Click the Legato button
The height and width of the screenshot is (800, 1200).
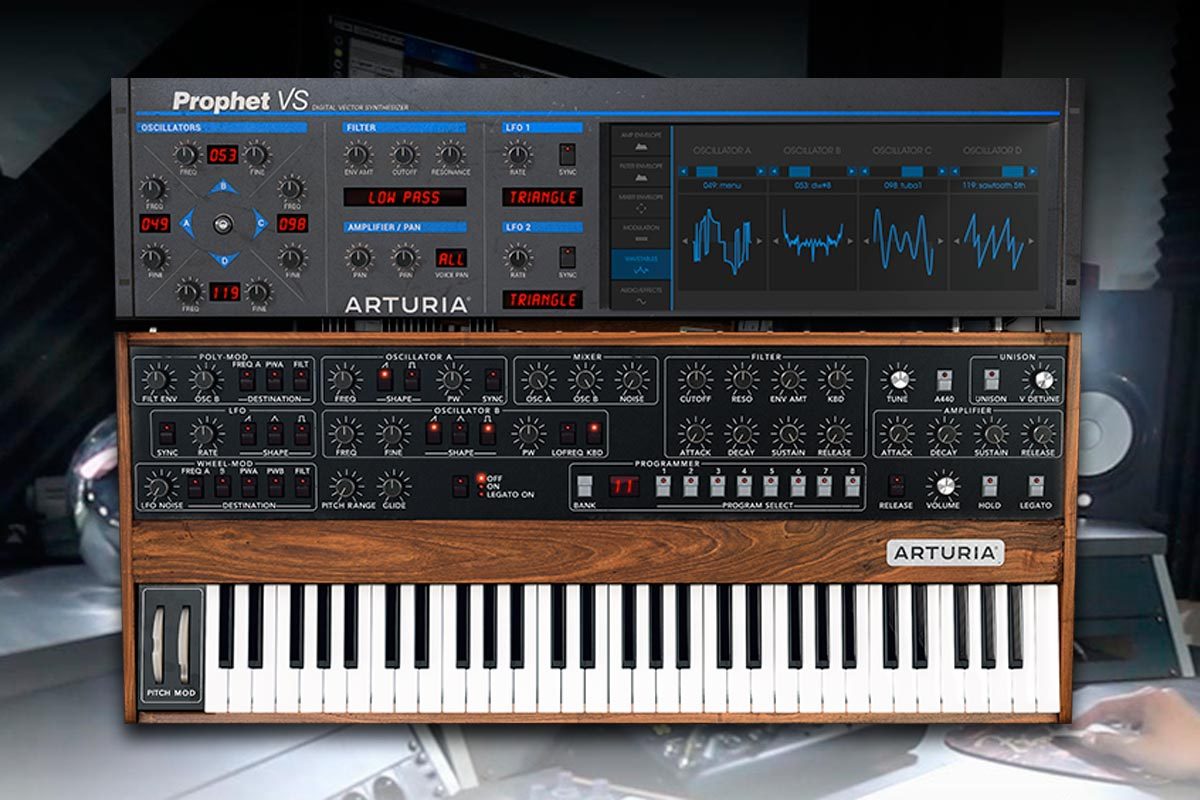[x=1037, y=486]
